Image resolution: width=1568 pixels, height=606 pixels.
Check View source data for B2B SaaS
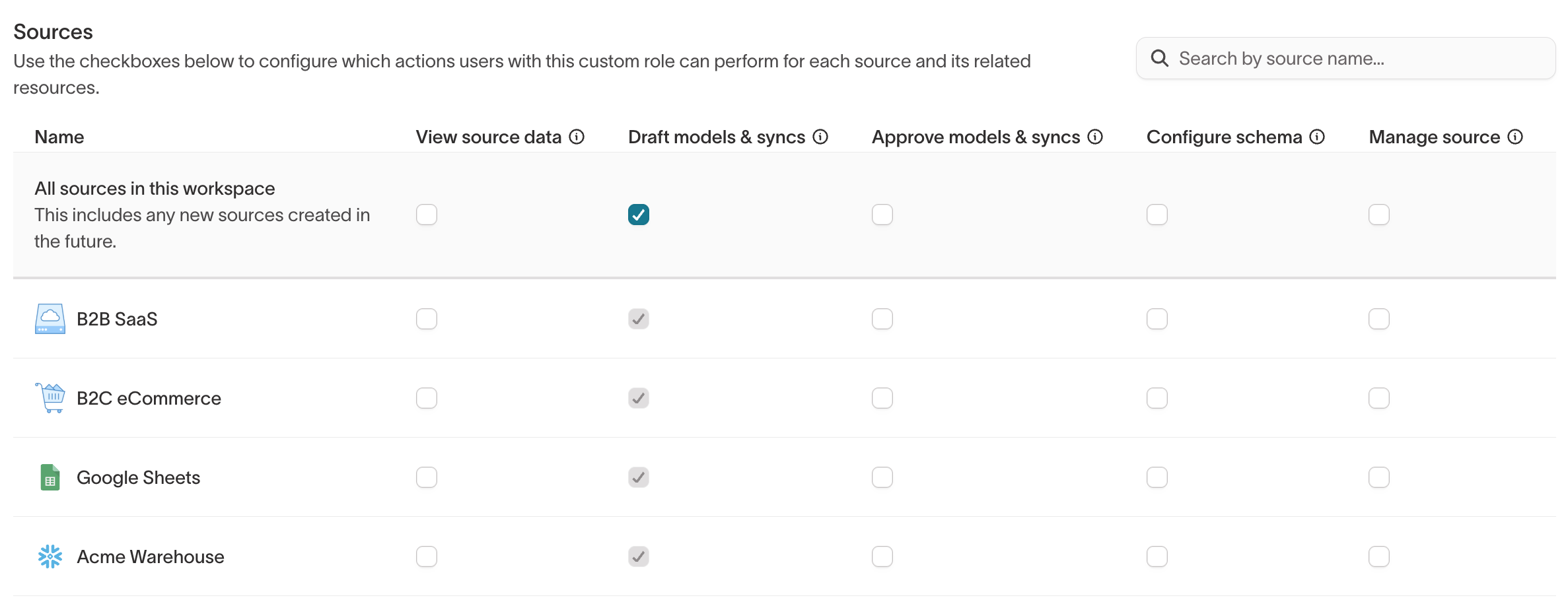(x=427, y=319)
